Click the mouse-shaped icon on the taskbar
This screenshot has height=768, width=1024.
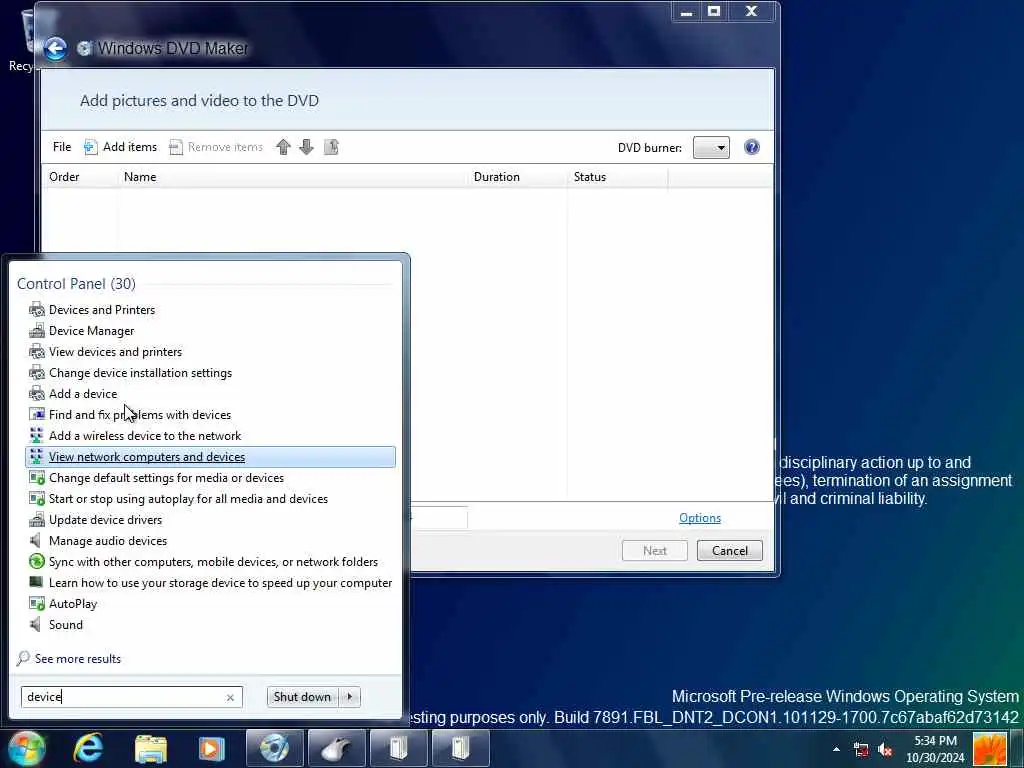[x=336, y=748]
